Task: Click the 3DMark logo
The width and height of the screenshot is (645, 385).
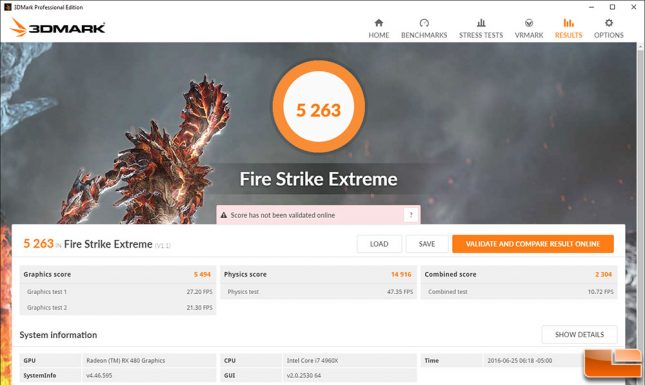Action: 58,28
